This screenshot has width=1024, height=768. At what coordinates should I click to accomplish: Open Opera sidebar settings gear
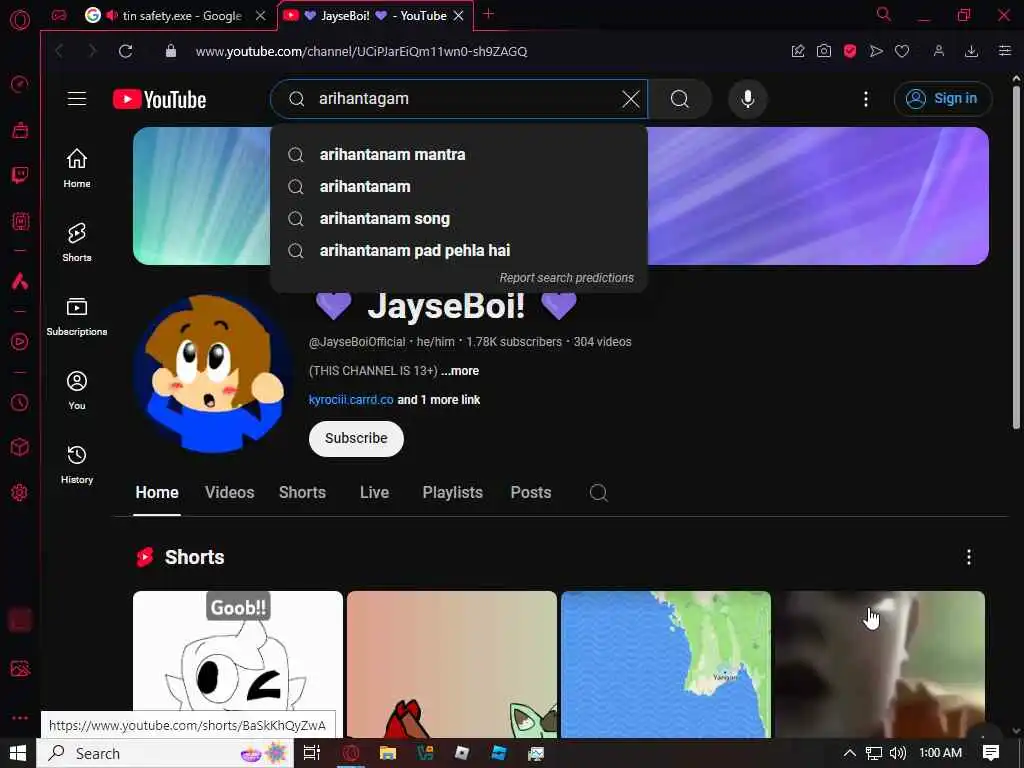[20, 492]
